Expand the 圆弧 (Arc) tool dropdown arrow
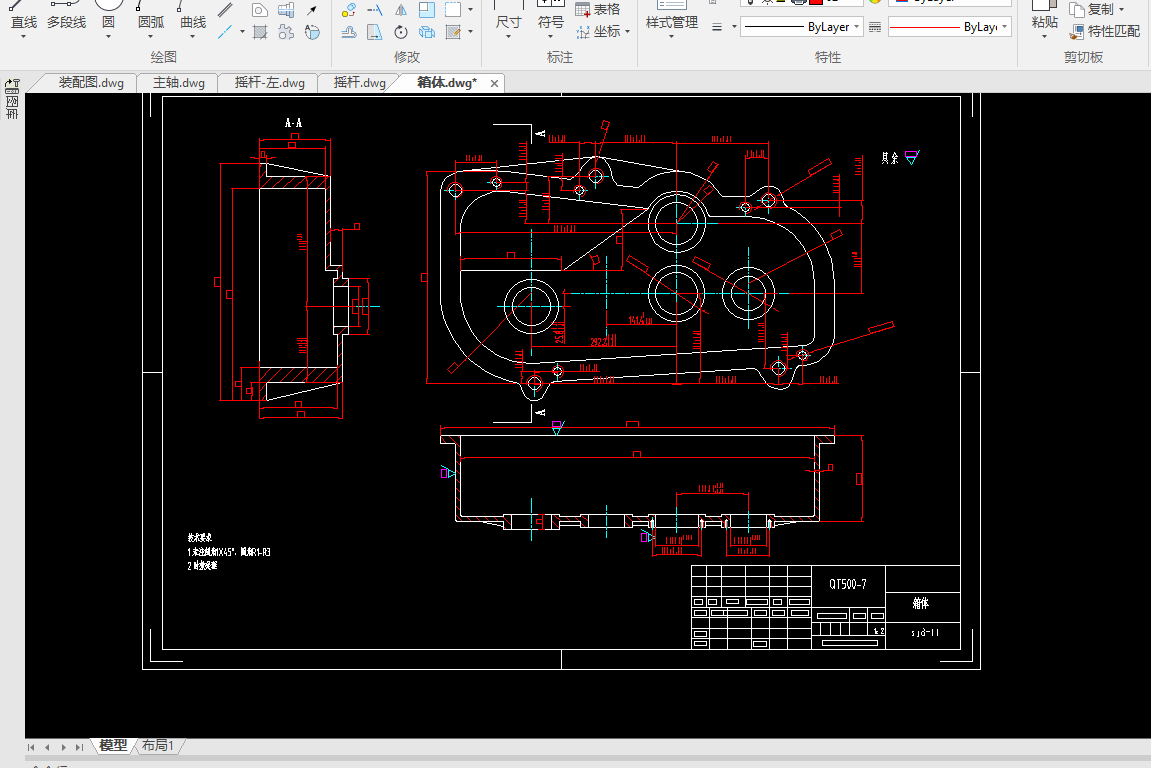This screenshot has height=768, width=1151. click(152, 38)
